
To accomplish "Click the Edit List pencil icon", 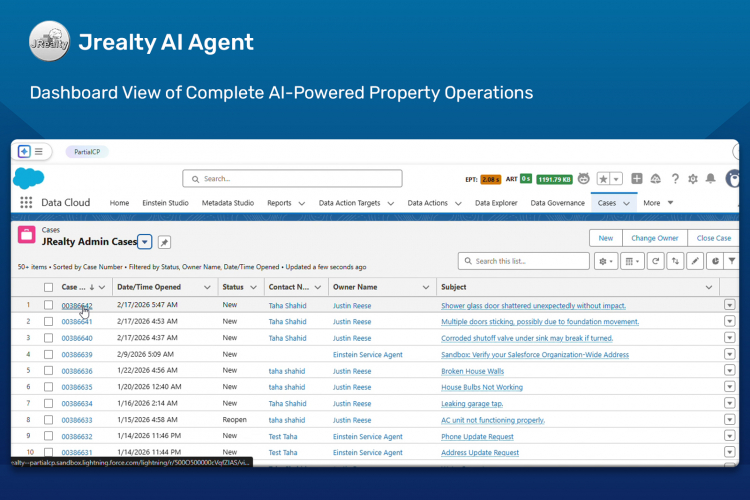I will [x=695, y=261].
